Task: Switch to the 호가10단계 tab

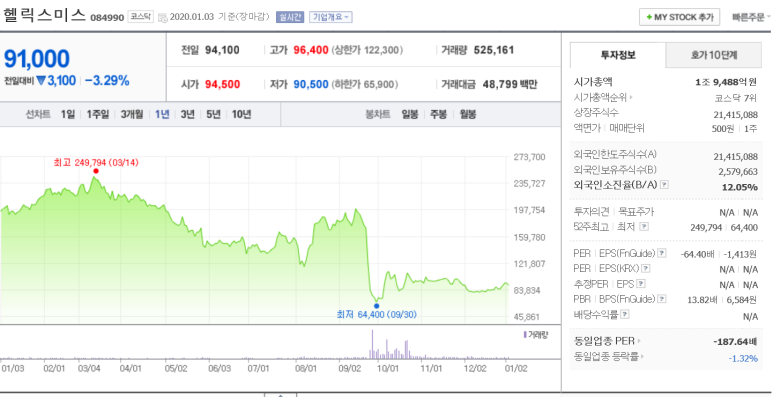Action: tap(713, 55)
